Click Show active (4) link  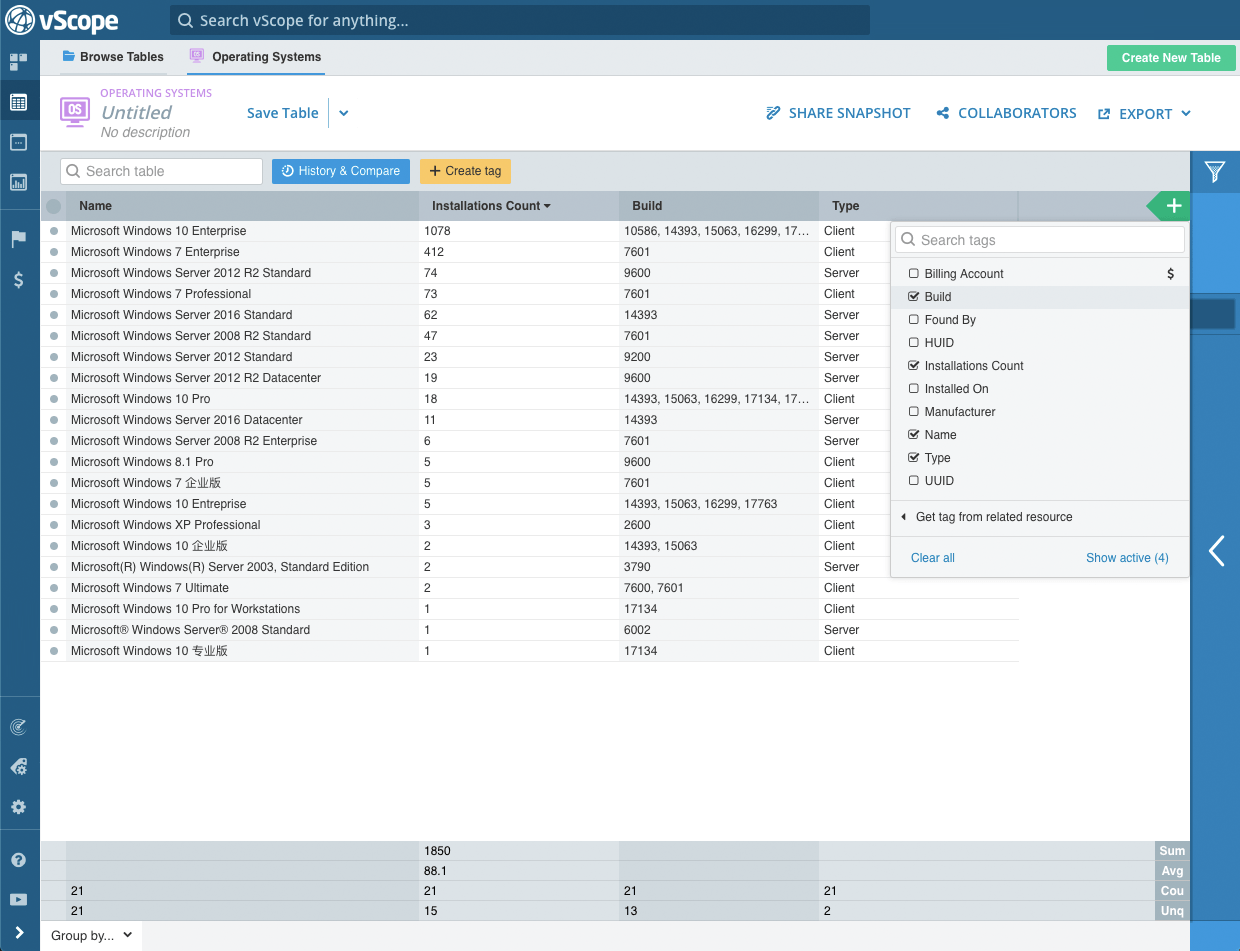1127,558
